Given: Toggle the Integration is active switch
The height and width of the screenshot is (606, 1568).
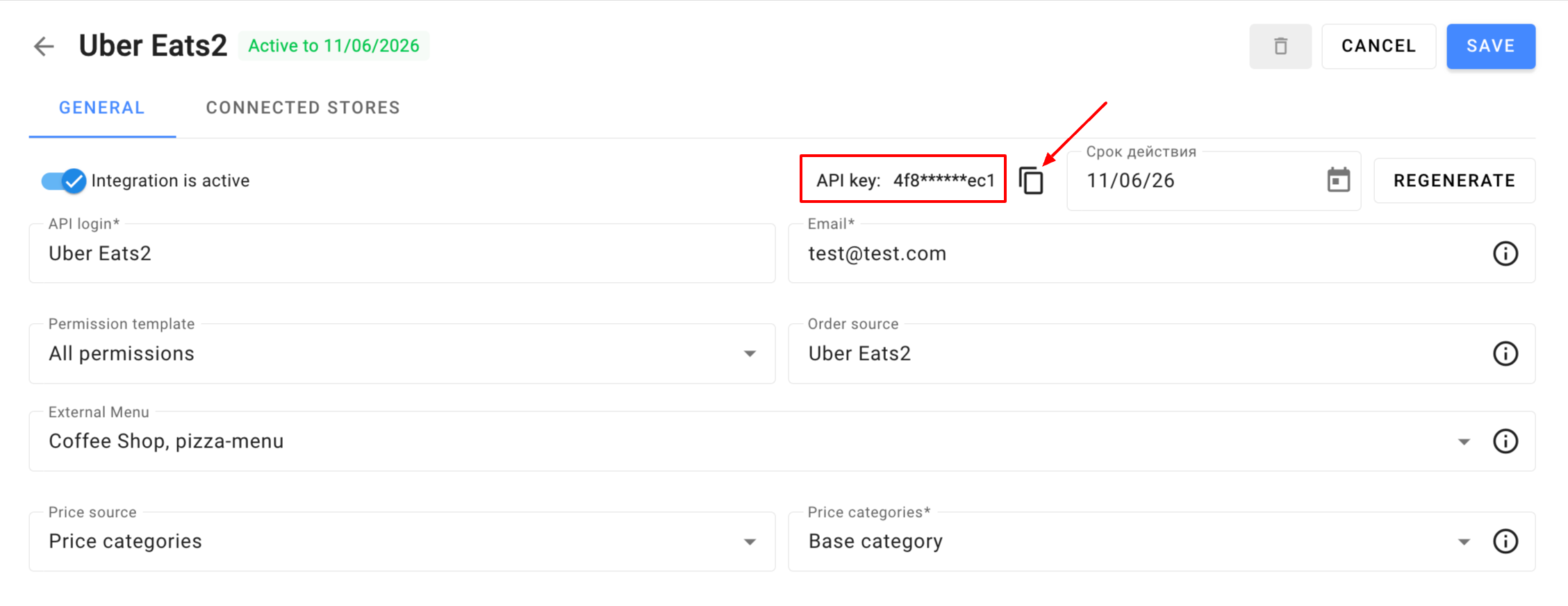Looking at the screenshot, I should pos(64,181).
